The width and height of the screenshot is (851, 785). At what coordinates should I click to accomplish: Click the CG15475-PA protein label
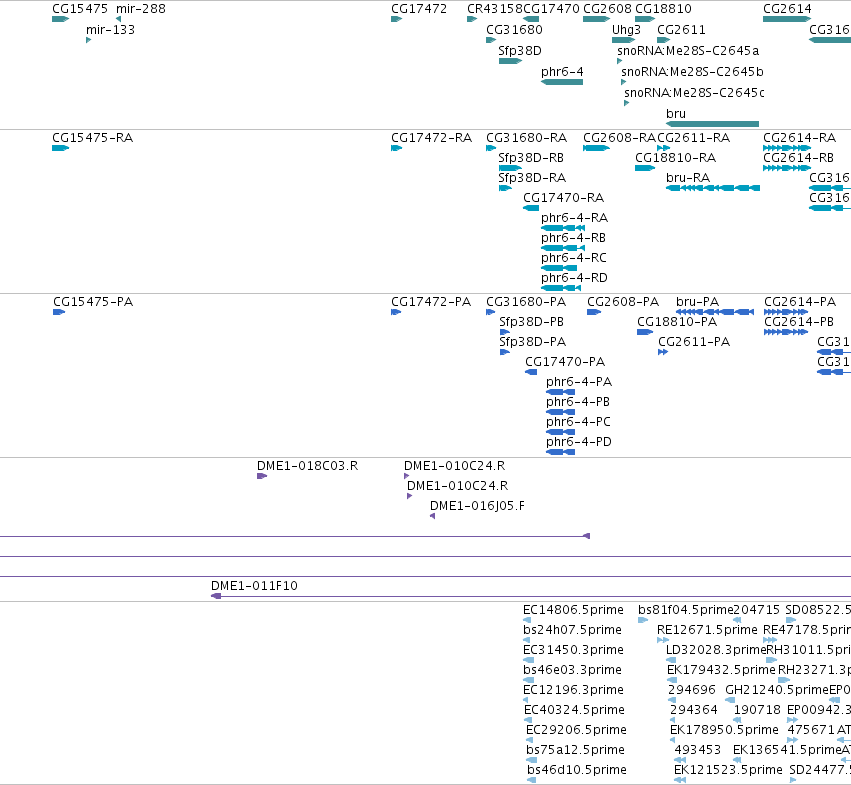click(x=93, y=302)
